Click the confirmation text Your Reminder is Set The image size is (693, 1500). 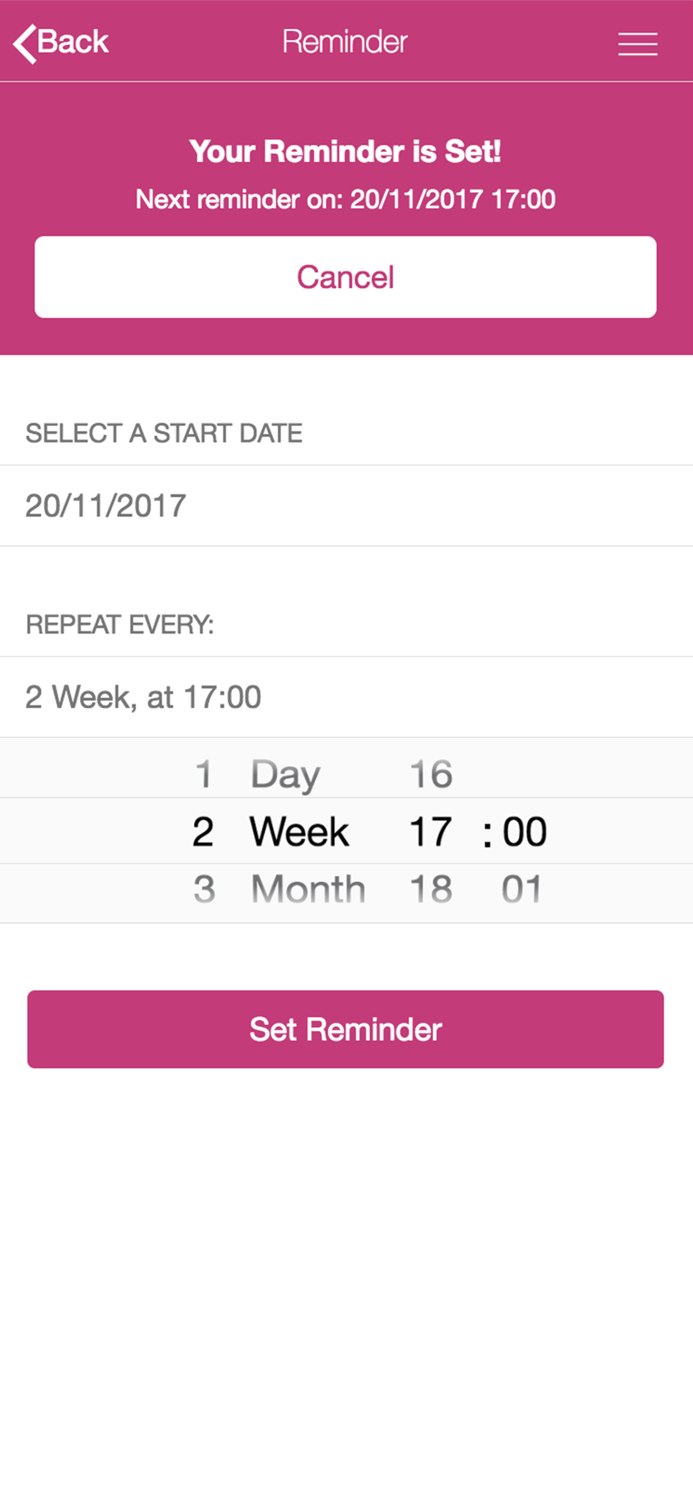pos(345,151)
